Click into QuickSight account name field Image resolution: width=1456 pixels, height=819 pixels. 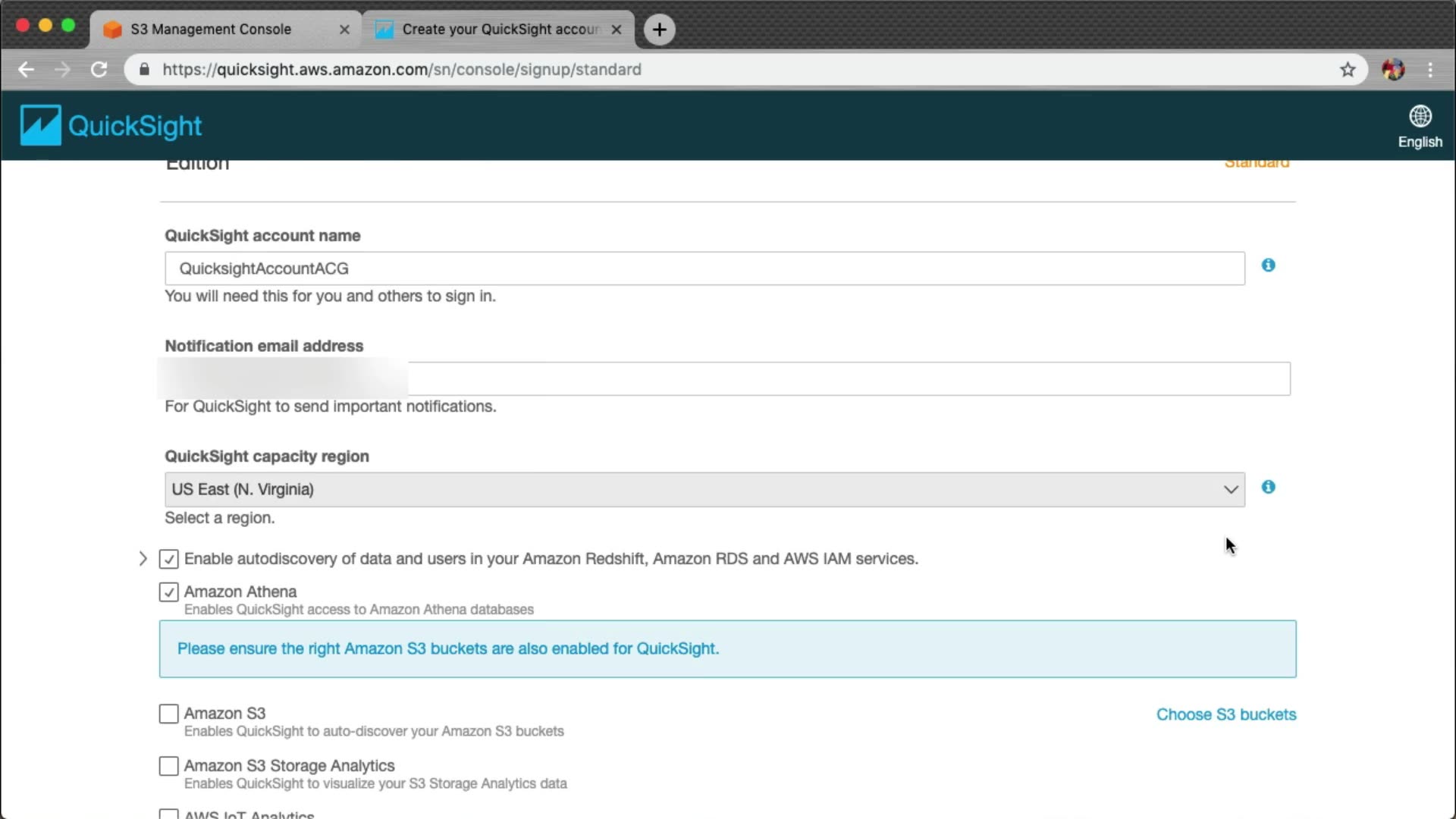704,269
